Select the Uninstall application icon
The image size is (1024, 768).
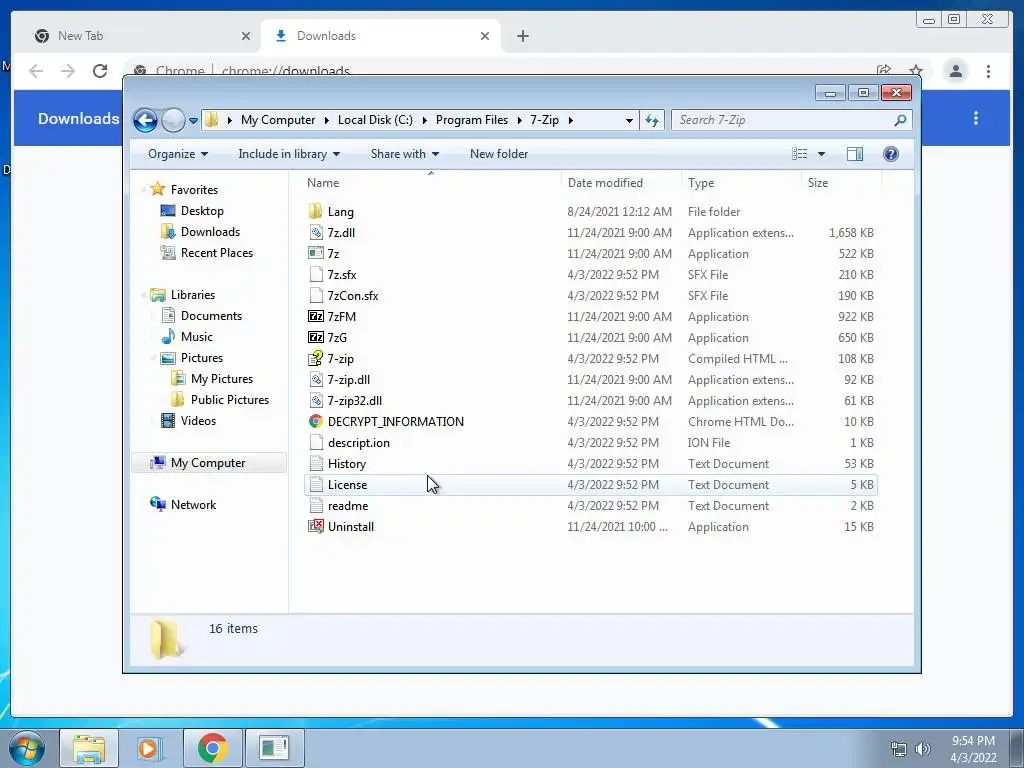315,526
